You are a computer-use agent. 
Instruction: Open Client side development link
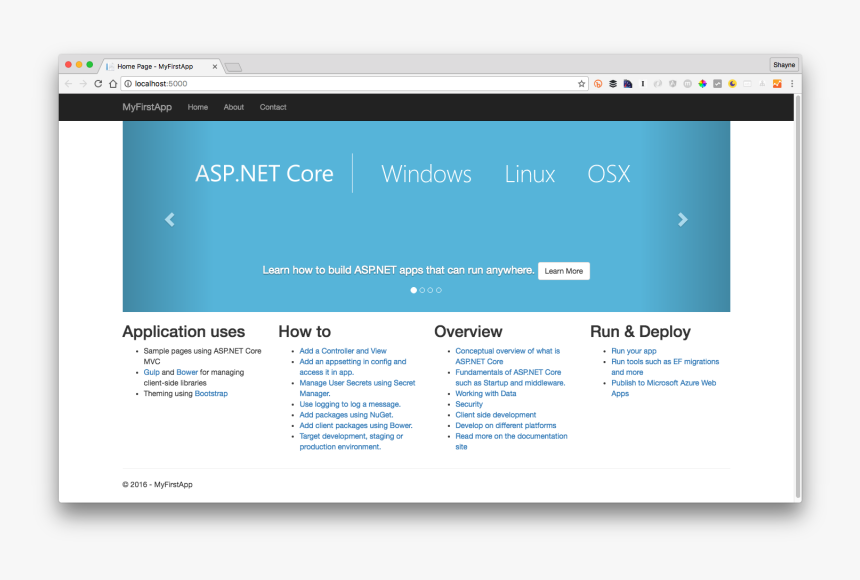[x=495, y=415]
